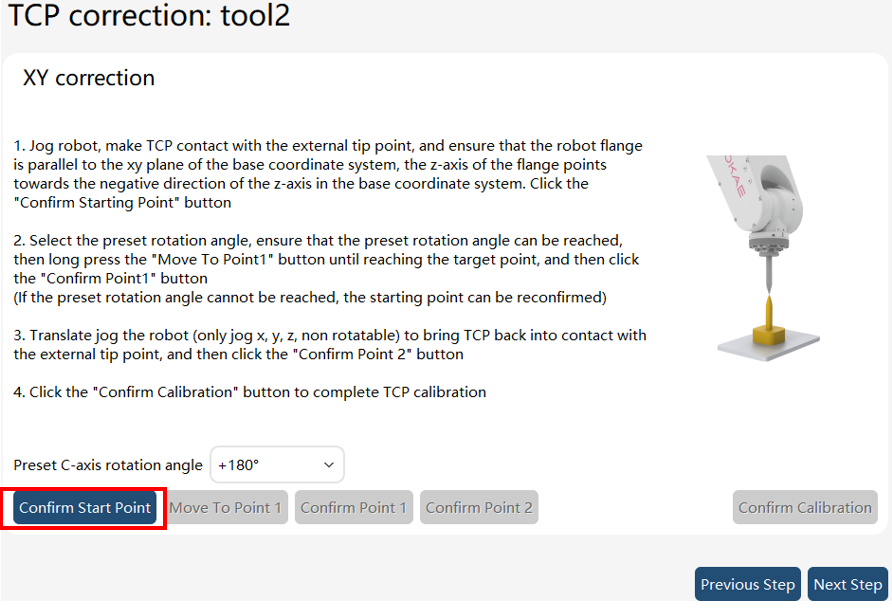Image resolution: width=892 pixels, height=608 pixels.
Task: Select the 'TCP correction: tool2' title
Action: tap(149, 15)
